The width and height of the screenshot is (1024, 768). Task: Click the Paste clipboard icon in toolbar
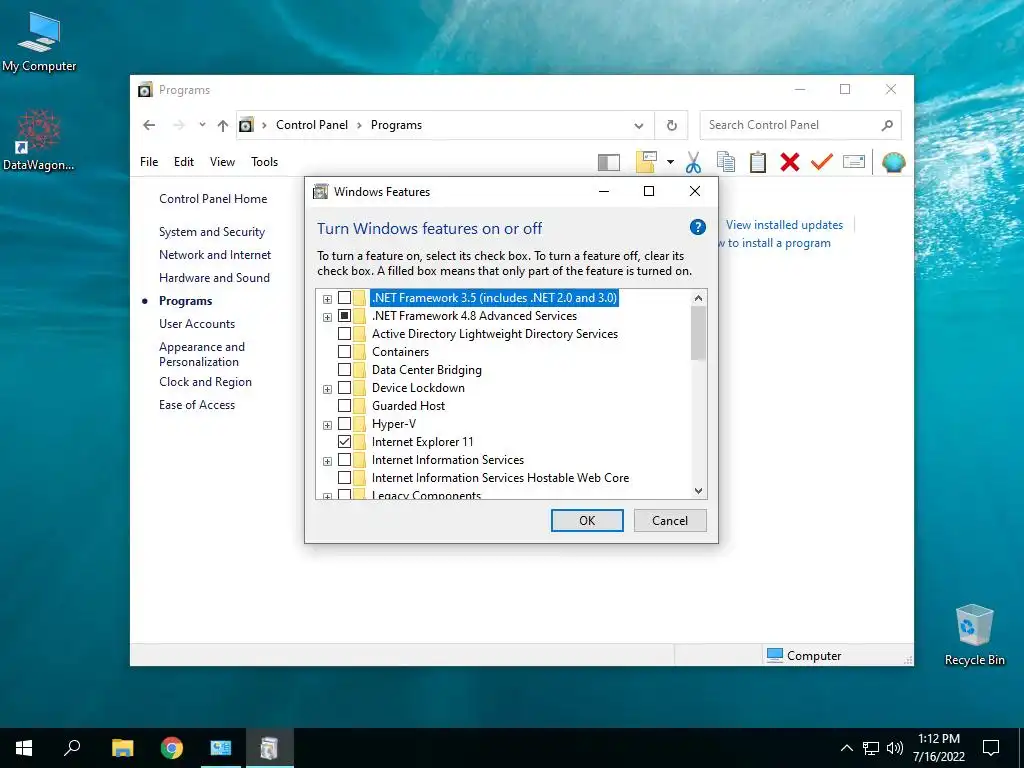(x=758, y=162)
